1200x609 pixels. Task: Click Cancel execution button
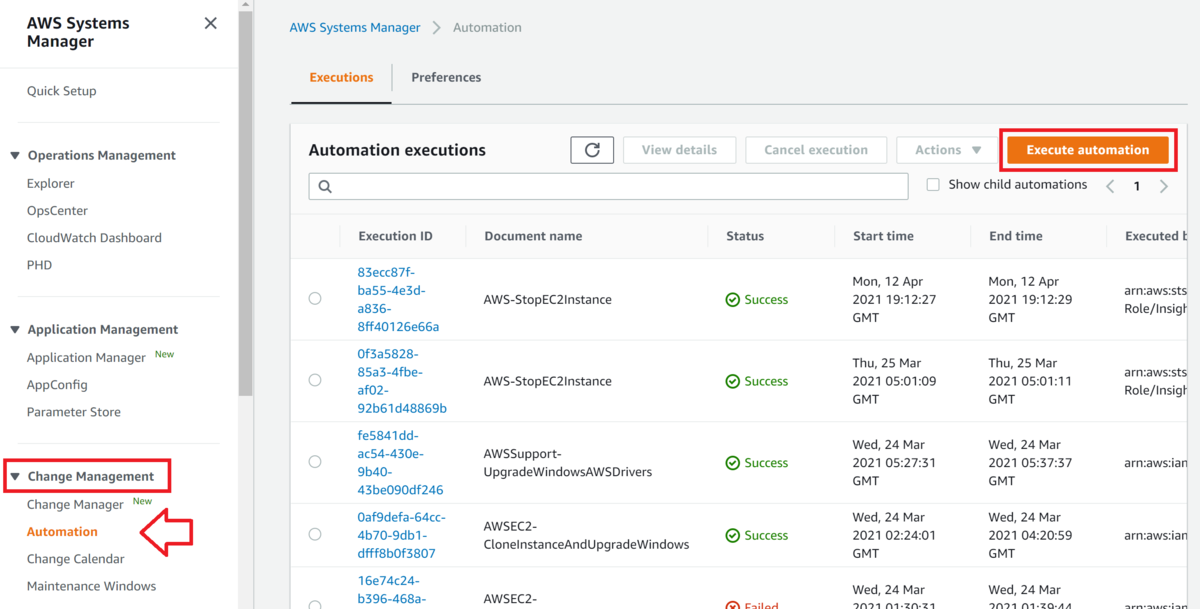point(816,150)
